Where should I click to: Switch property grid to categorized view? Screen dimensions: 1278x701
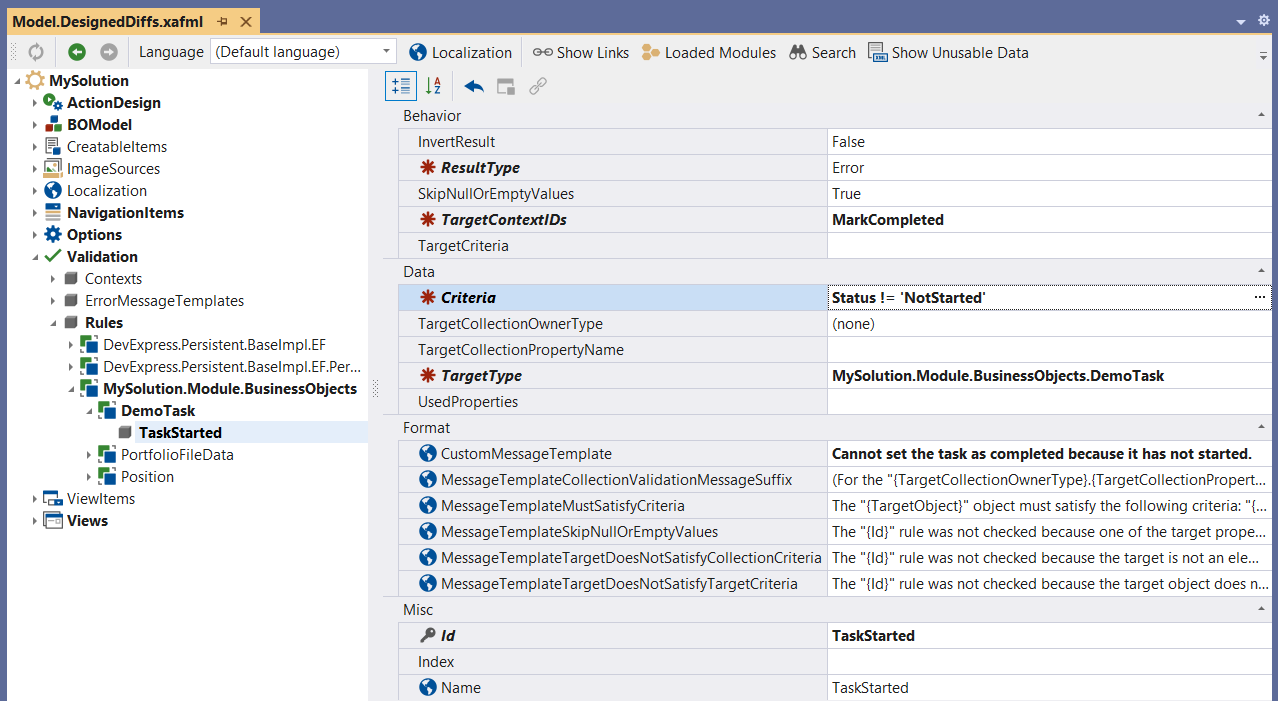(401, 86)
